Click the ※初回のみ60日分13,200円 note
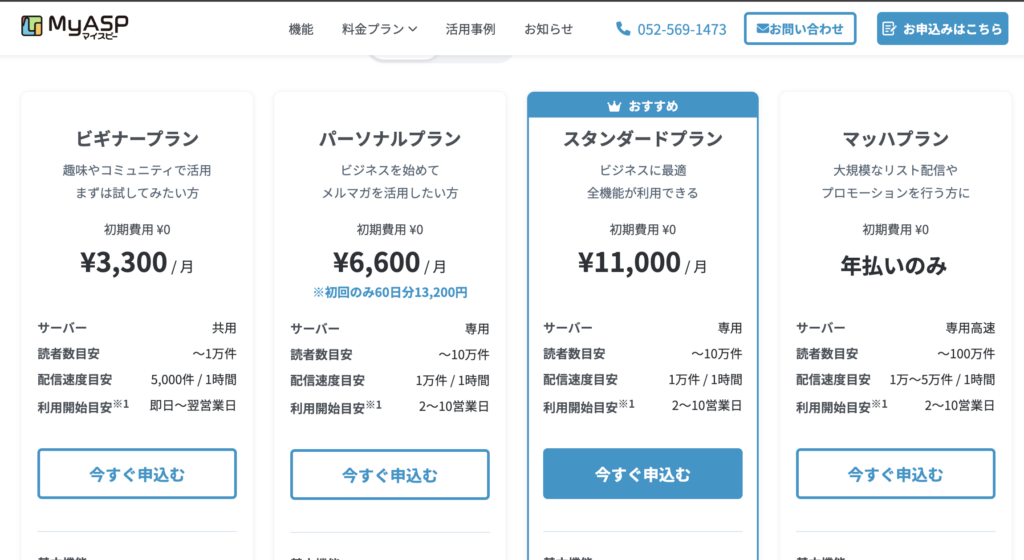The height and width of the screenshot is (560, 1024). pyautogui.click(x=390, y=292)
